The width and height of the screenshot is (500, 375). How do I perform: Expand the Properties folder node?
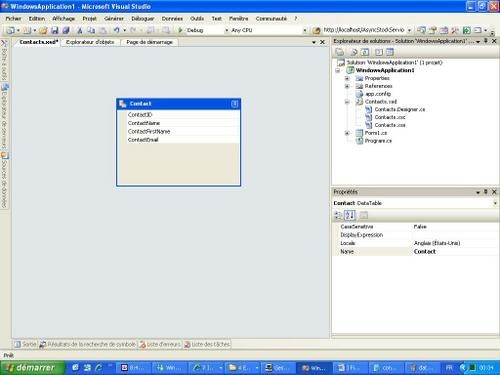pos(347,78)
